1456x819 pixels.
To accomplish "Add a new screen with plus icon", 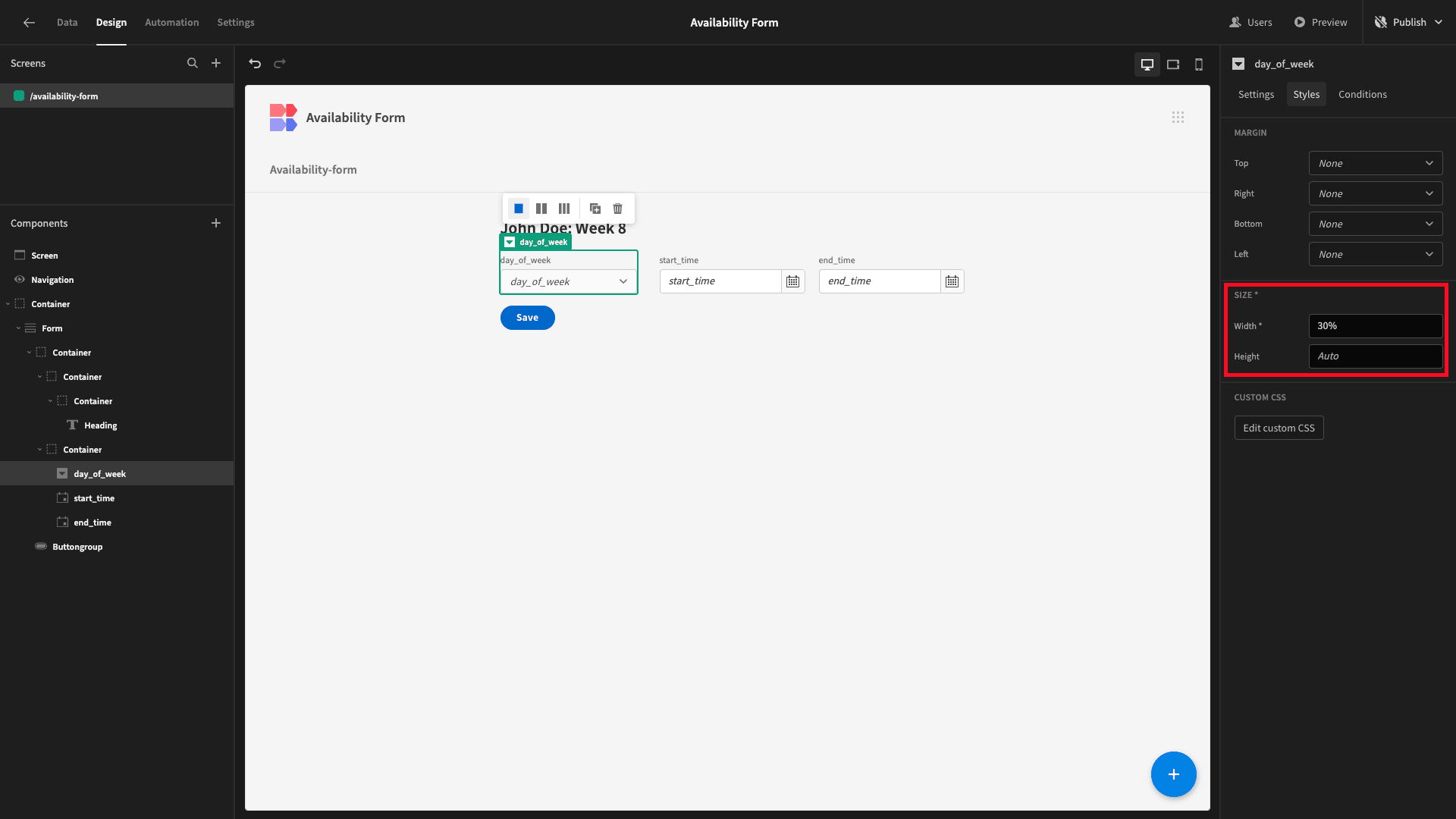I will tap(216, 64).
